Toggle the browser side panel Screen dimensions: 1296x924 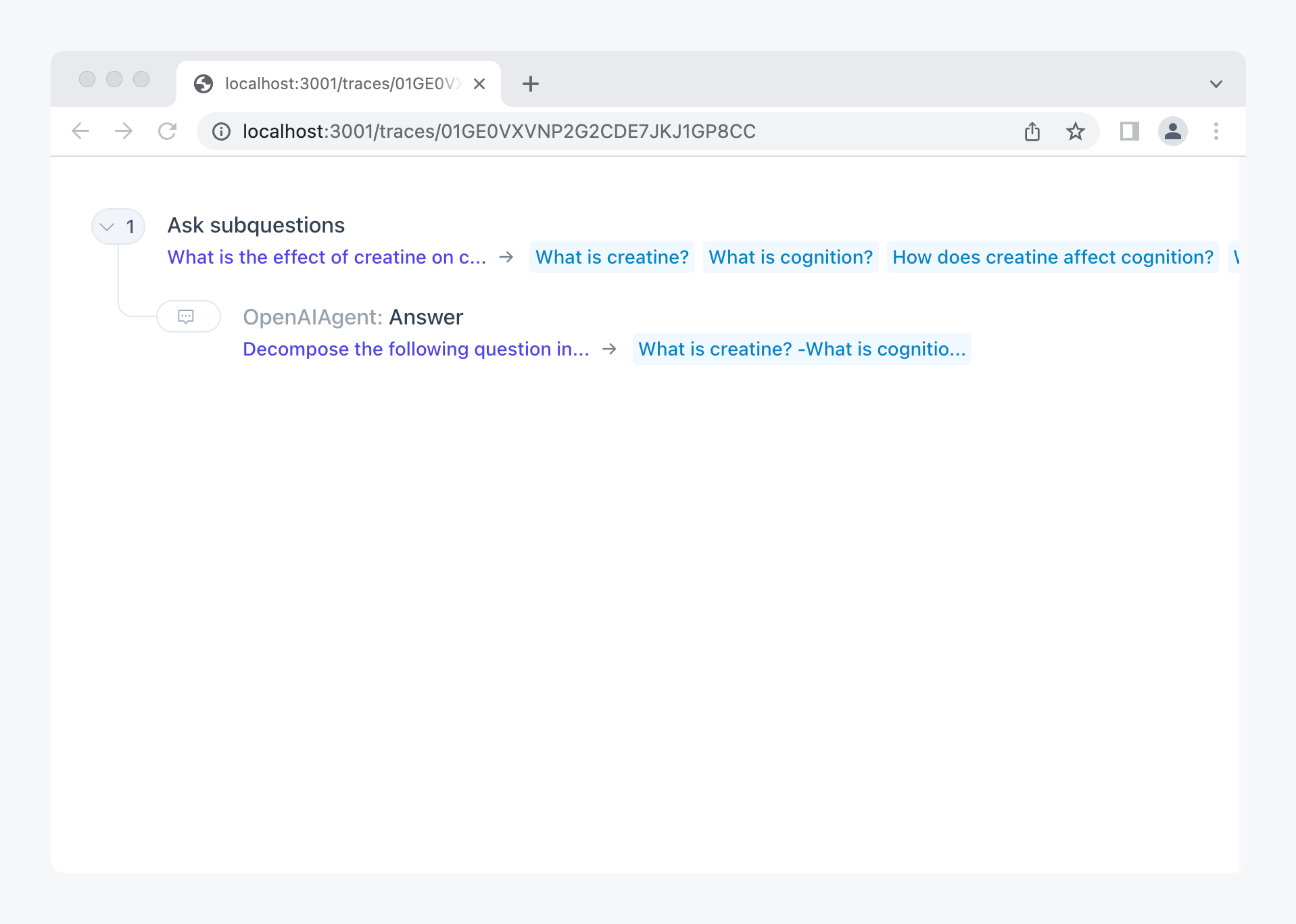coord(1129,131)
